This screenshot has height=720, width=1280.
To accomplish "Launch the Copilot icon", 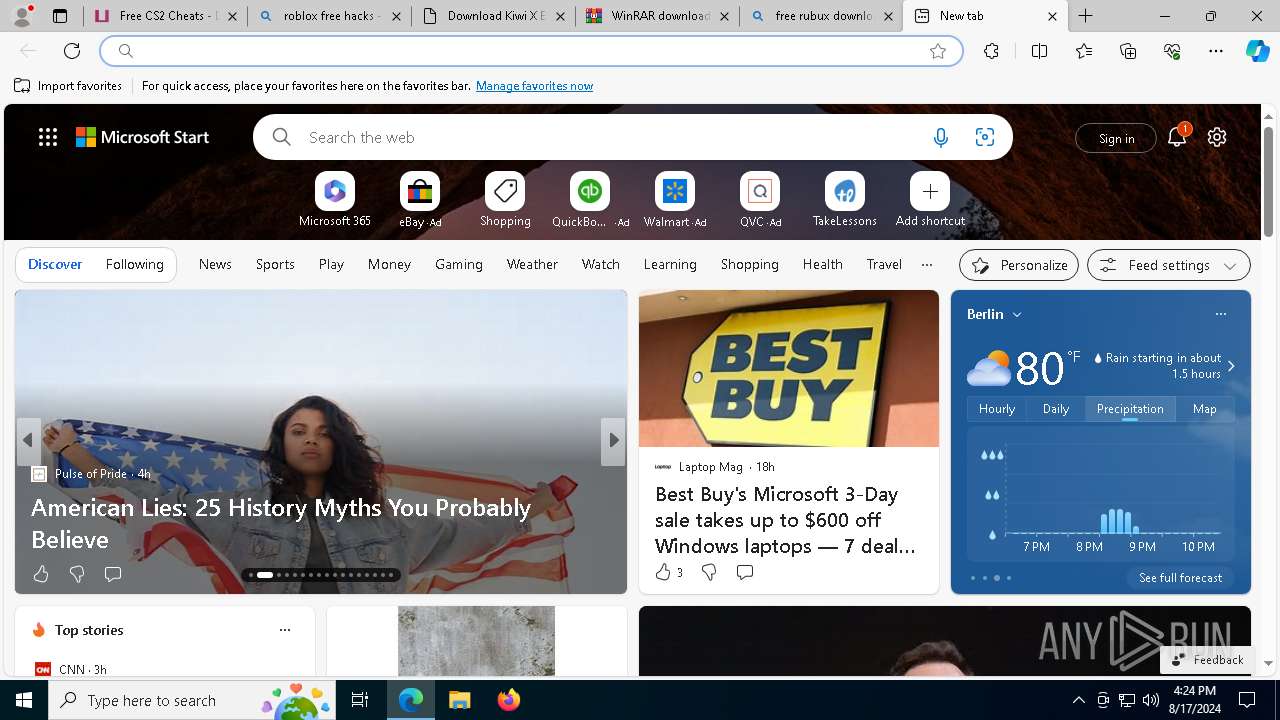I will (x=1257, y=51).
